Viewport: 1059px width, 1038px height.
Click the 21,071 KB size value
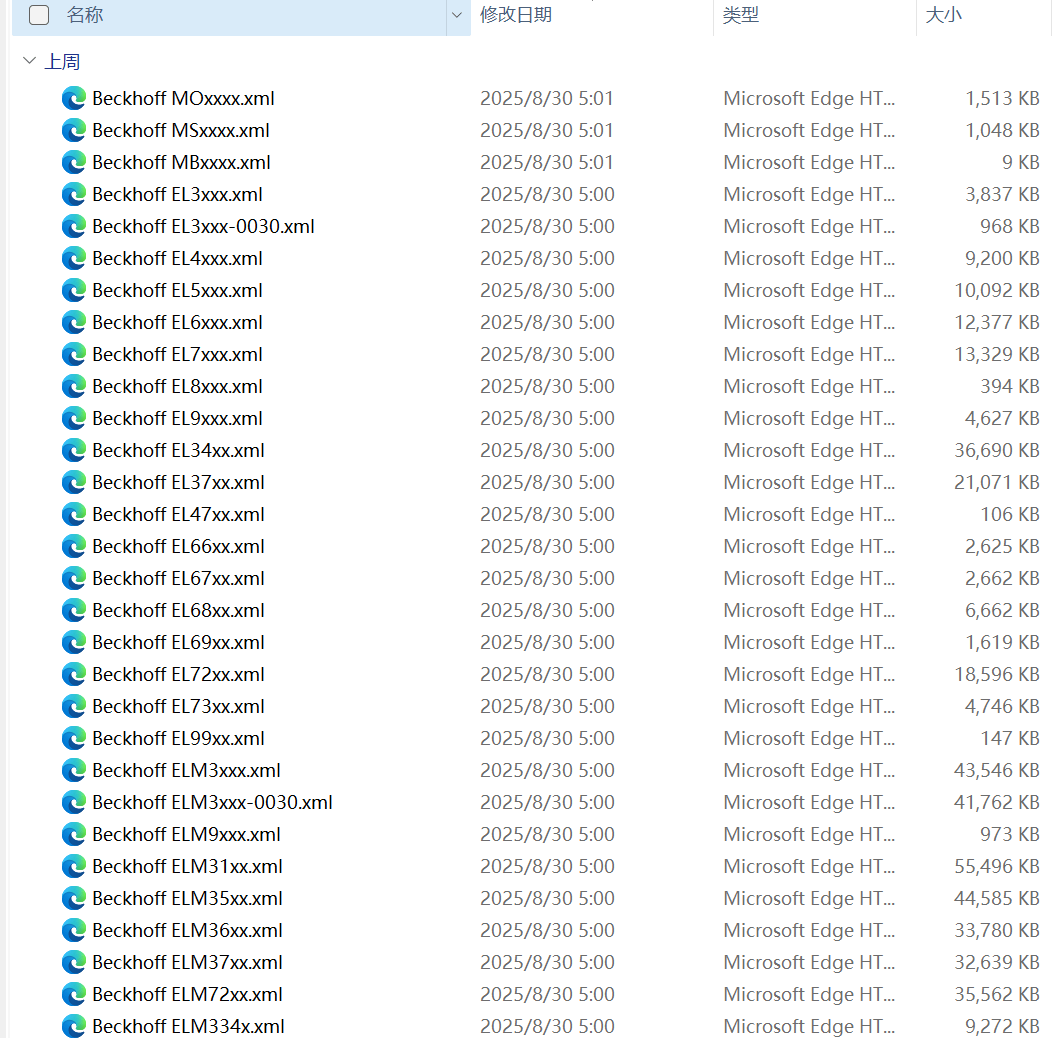point(997,483)
